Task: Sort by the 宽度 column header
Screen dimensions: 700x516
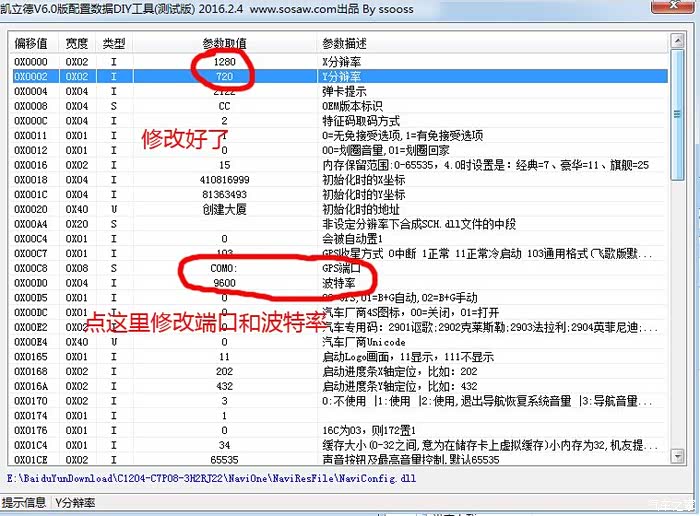Action: coord(77,44)
